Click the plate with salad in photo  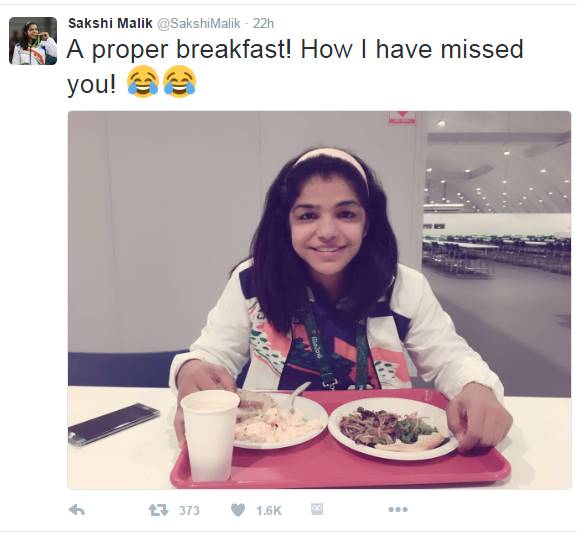tap(393, 428)
